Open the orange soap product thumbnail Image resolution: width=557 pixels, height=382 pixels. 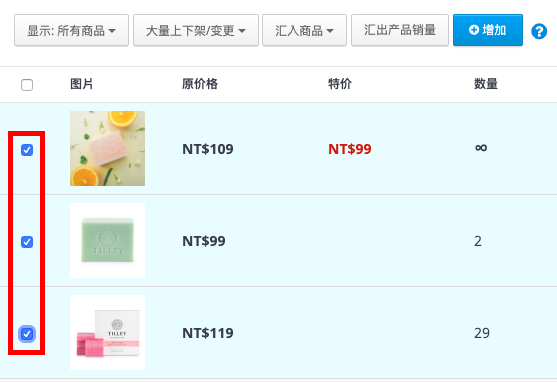pyautogui.click(x=107, y=149)
